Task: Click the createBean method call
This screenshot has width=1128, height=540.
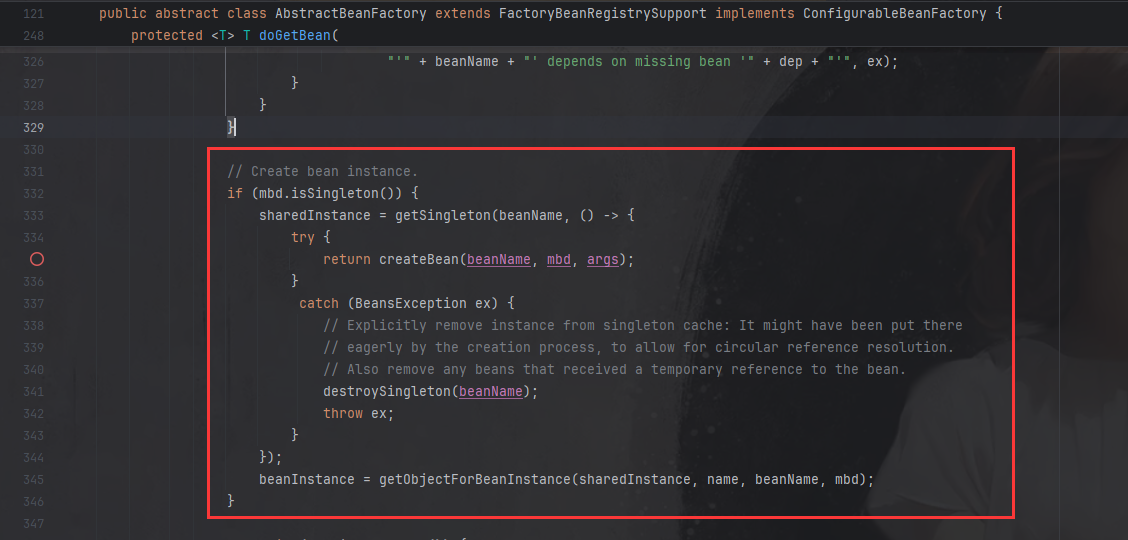Action: coord(419,260)
